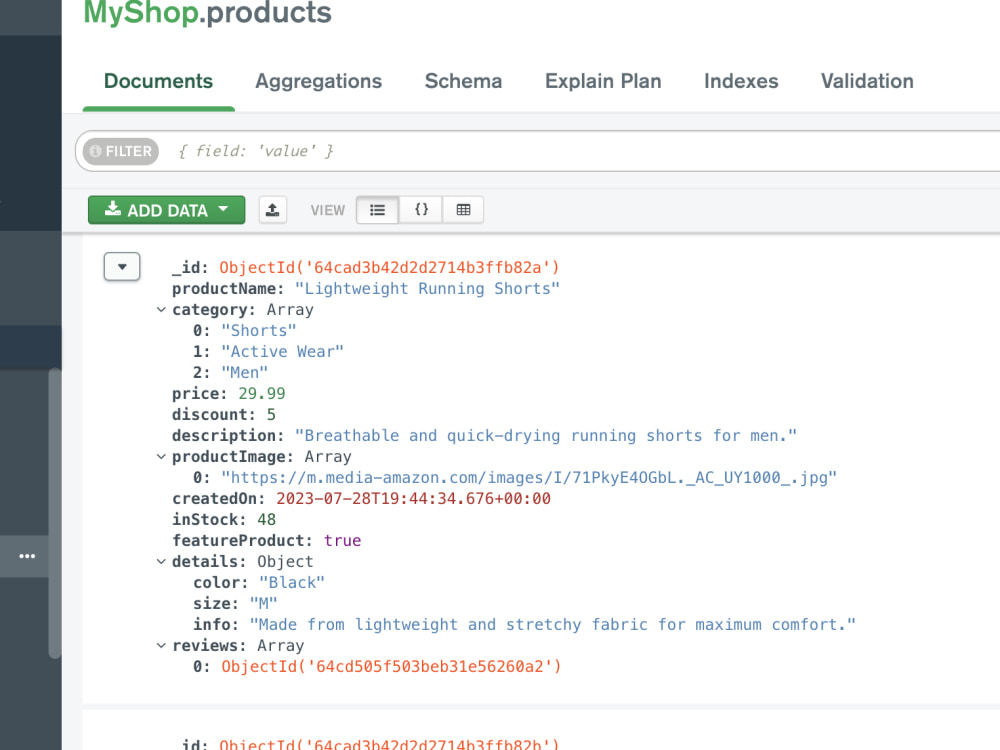This screenshot has width=1000, height=750.
Task: Switch to the table view icon
Action: pos(463,209)
